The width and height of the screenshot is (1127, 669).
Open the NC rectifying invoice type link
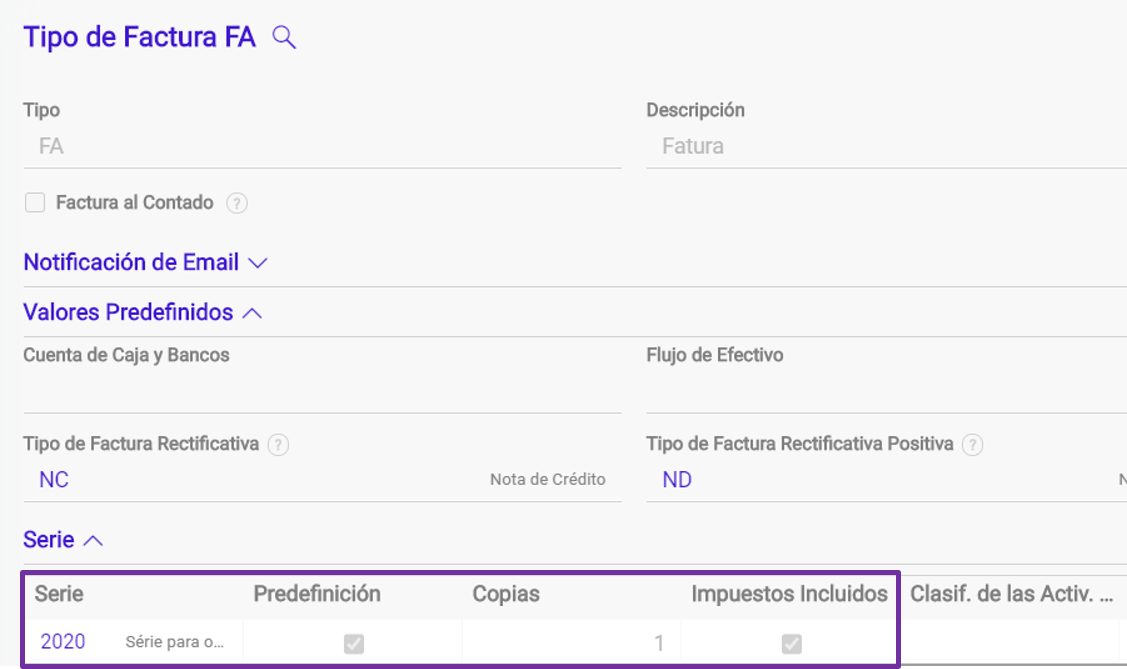click(x=54, y=480)
